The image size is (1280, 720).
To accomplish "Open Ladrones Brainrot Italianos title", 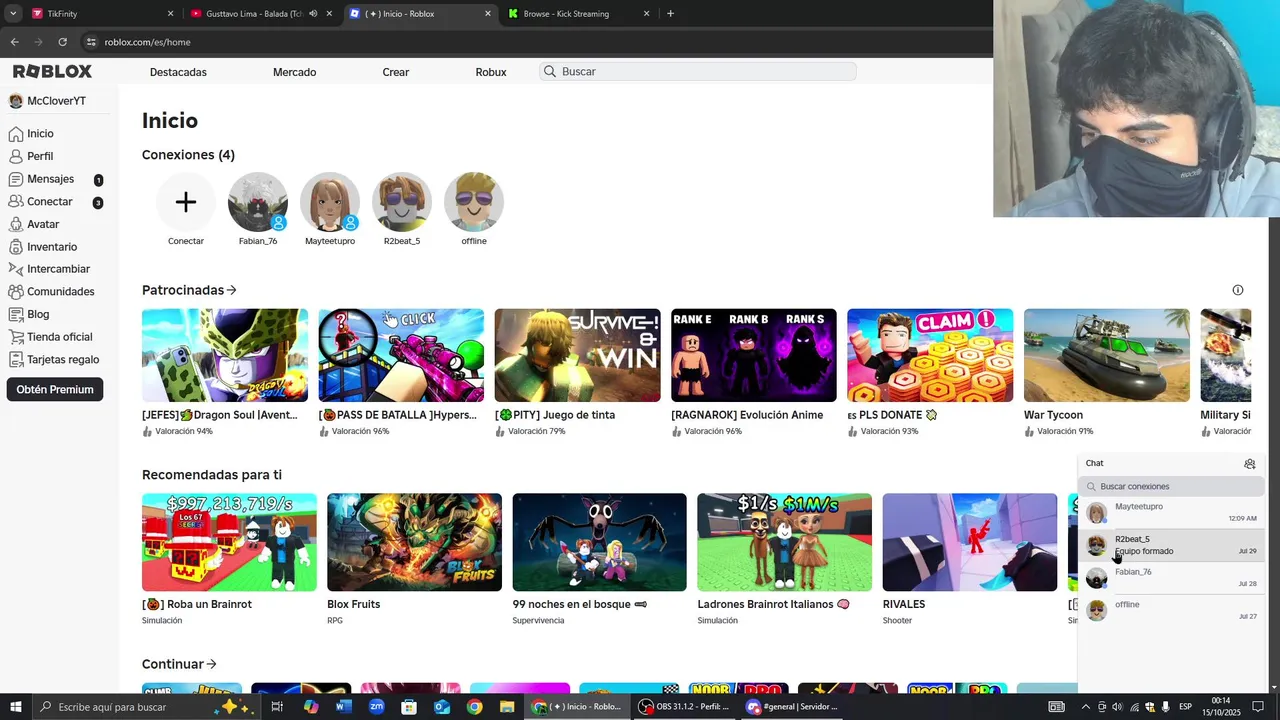I will (773, 604).
